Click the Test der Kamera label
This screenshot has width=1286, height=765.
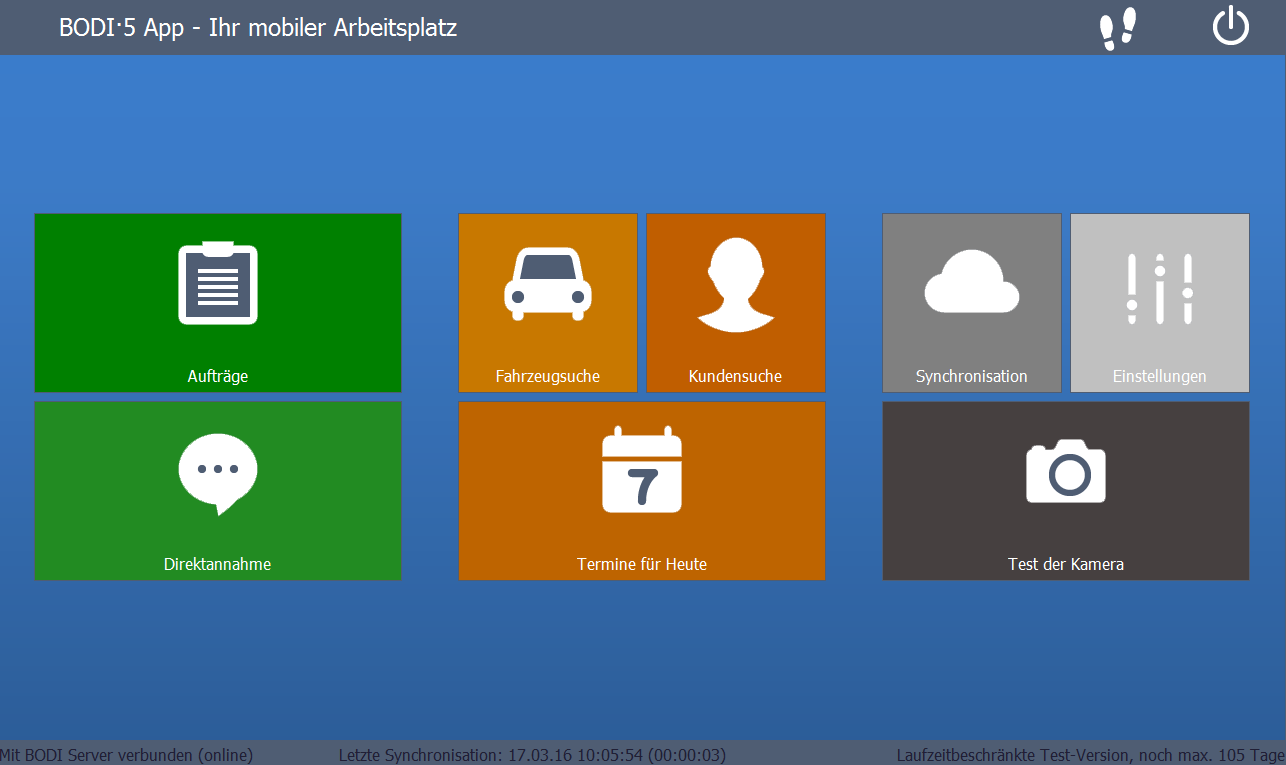[1066, 565]
